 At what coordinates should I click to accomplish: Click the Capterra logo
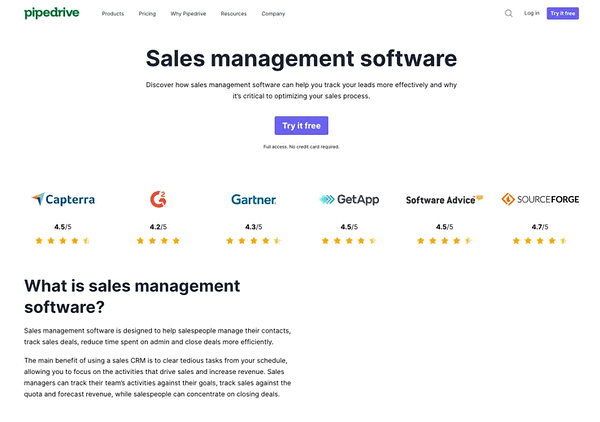click(x=63, y=199)
